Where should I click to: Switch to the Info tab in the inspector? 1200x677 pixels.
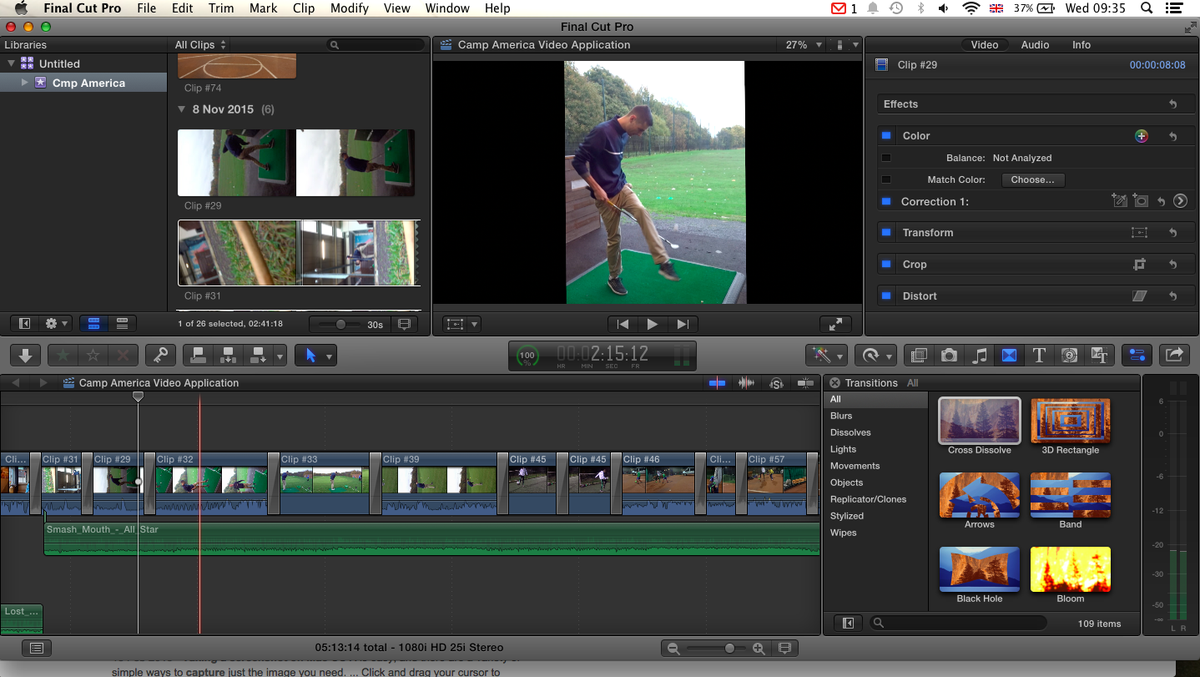click(1081, 44)
